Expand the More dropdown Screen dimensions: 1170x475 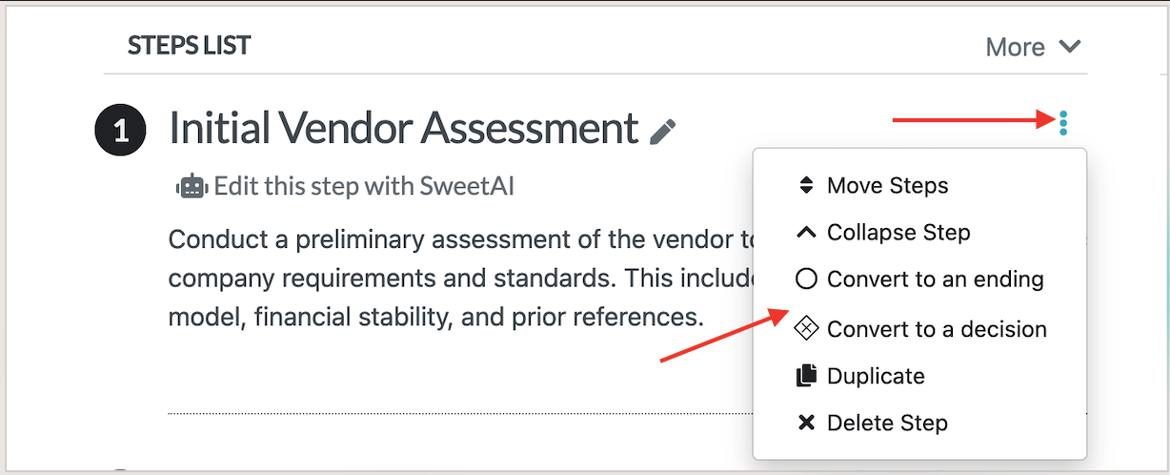click(1033, 47)
